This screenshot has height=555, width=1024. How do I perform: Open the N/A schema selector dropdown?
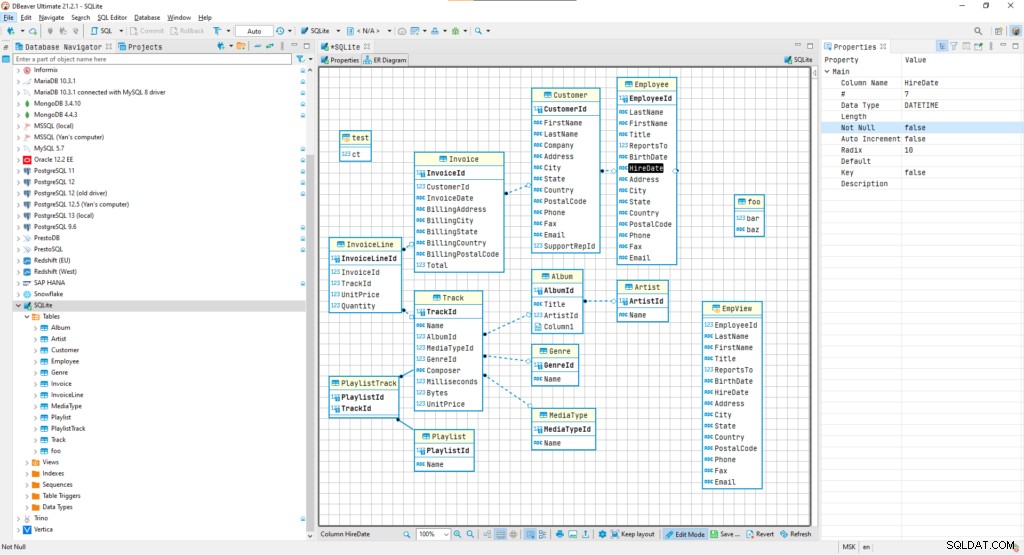[389, 31]
